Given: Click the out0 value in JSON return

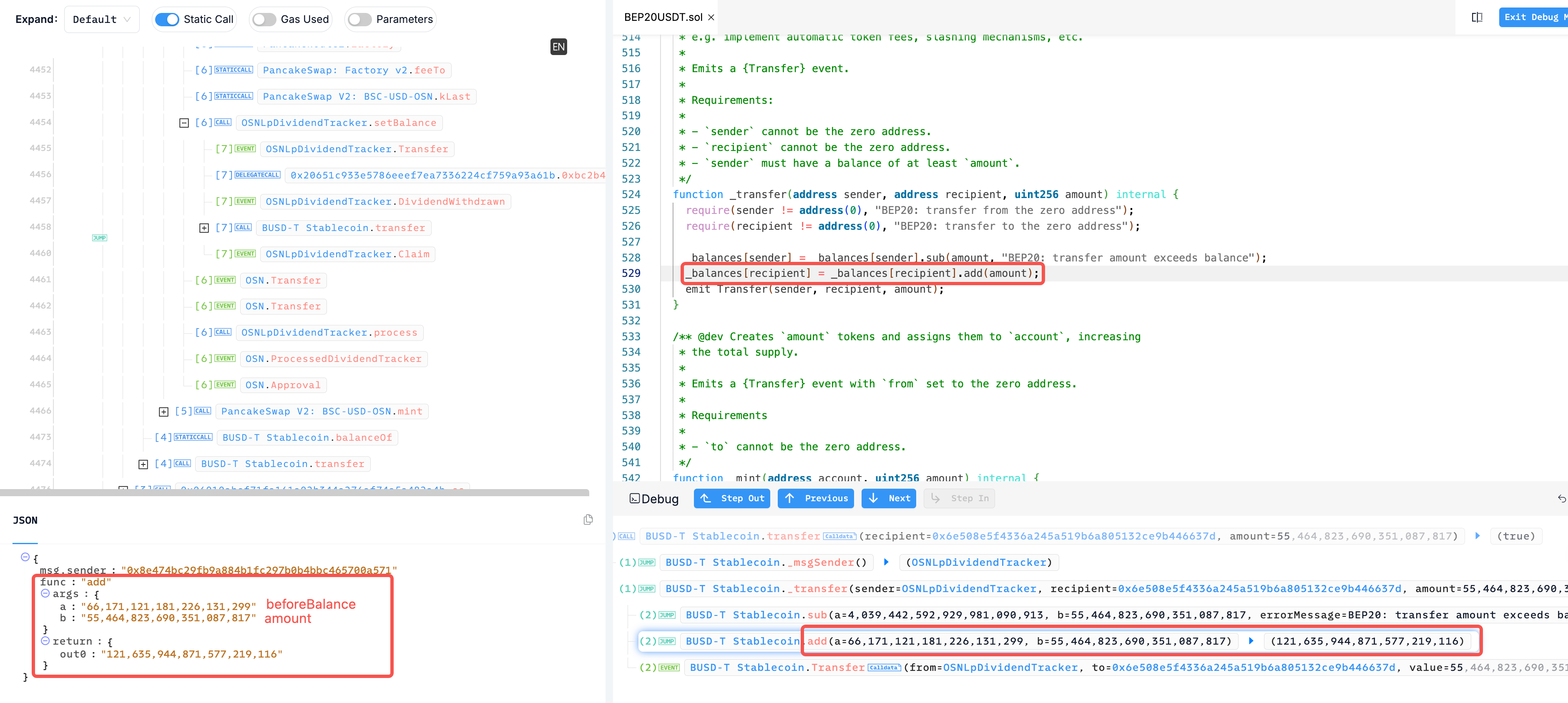Looking at the screenshot, I should [191, 654].
